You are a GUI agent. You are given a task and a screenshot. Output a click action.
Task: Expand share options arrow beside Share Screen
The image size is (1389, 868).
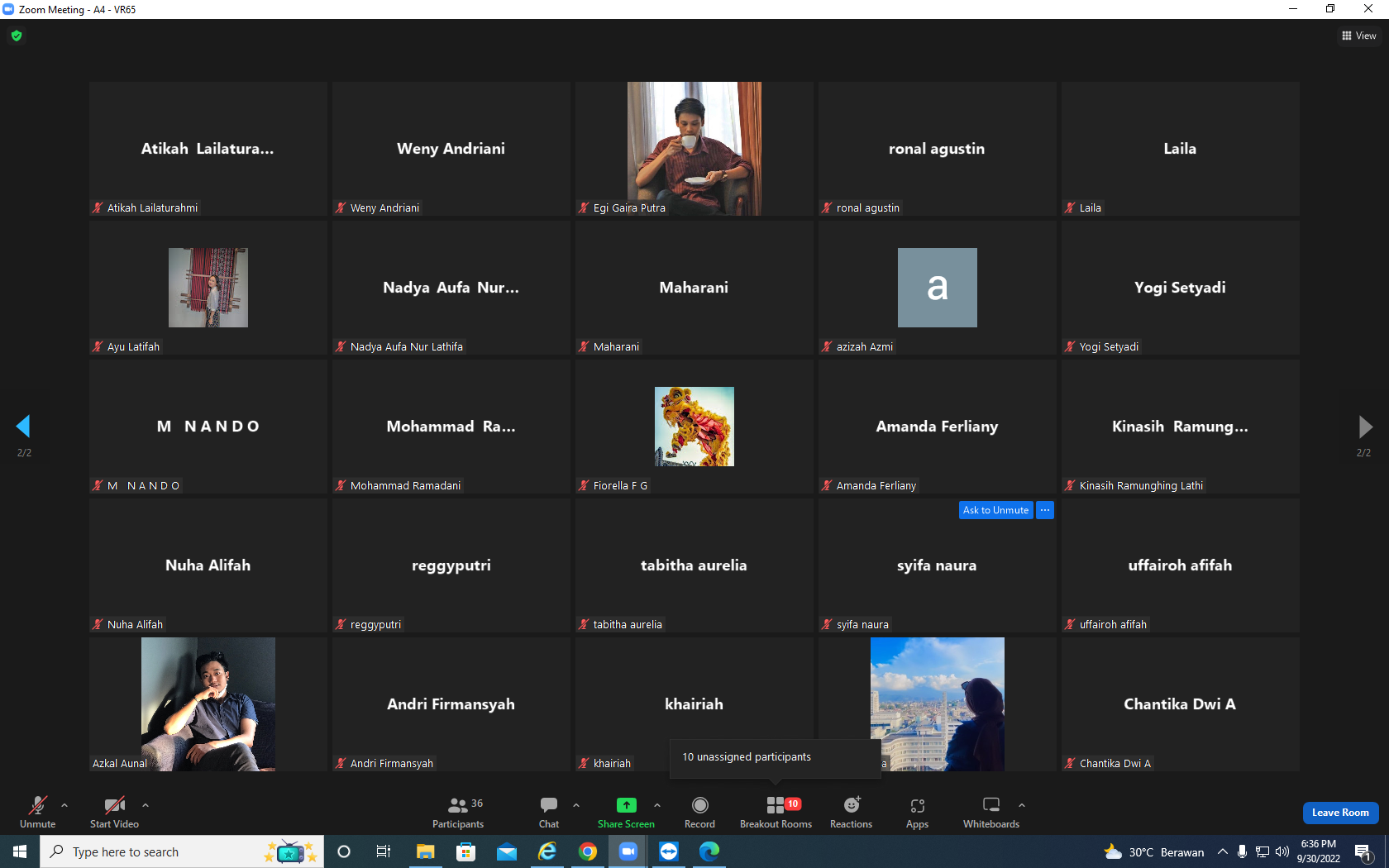[x=657, y=804]
